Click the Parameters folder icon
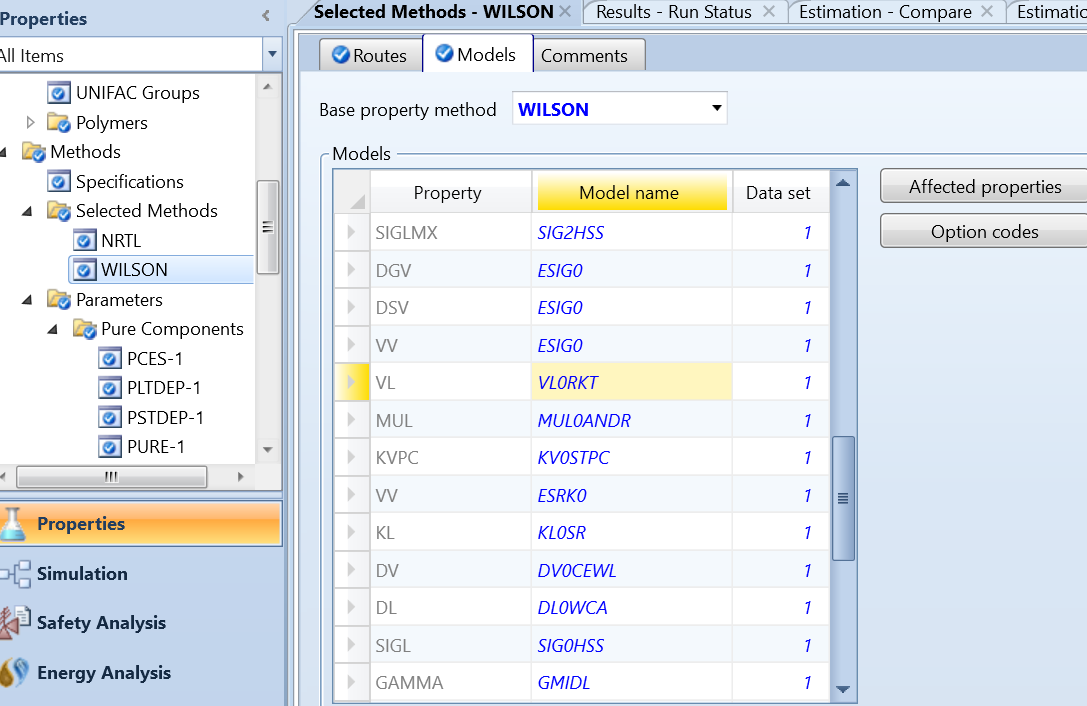The width and height of the screenshot is (1087, 706). coord(59,300)
